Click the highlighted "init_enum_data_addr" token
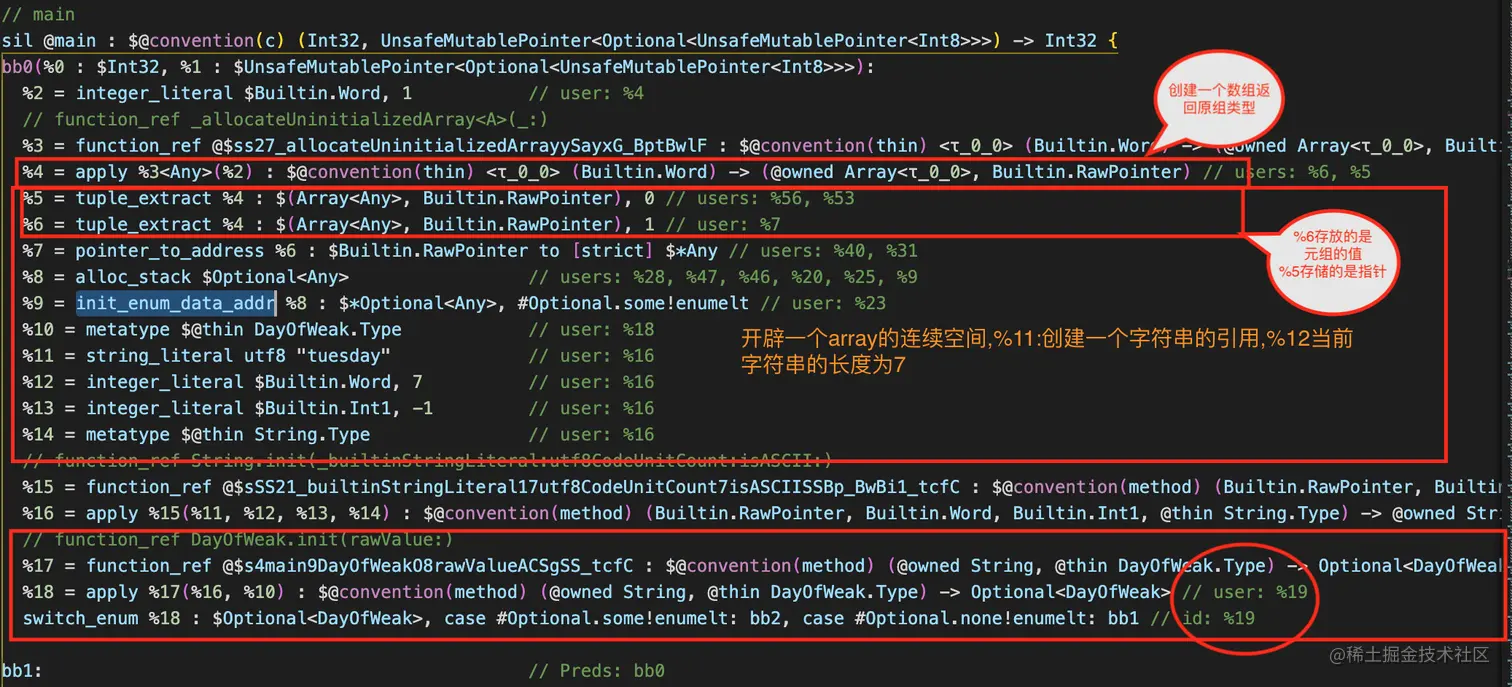Image resolution: width=1512 pixels, height=687 pixels. [175, 302]
